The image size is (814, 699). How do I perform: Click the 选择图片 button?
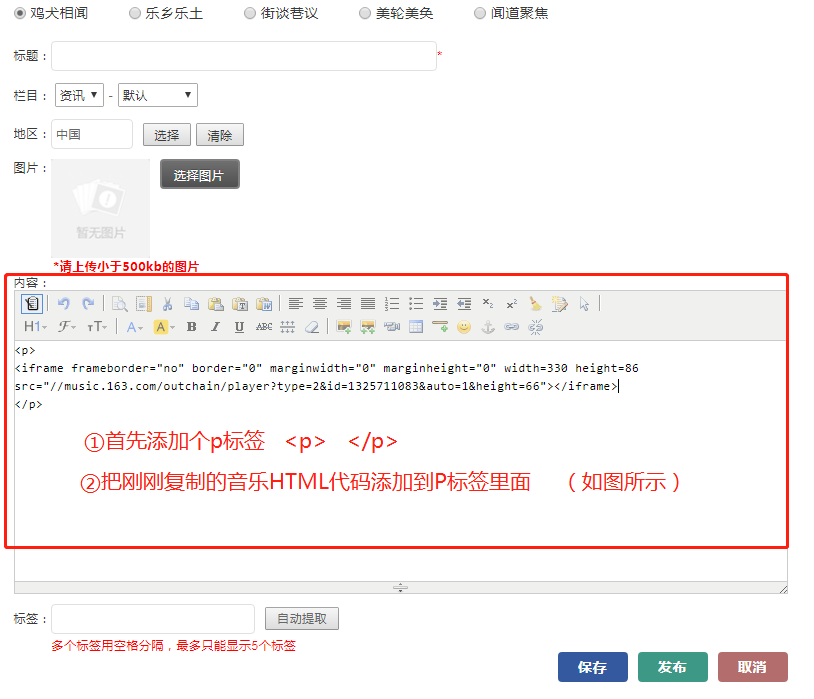point(199,175)
